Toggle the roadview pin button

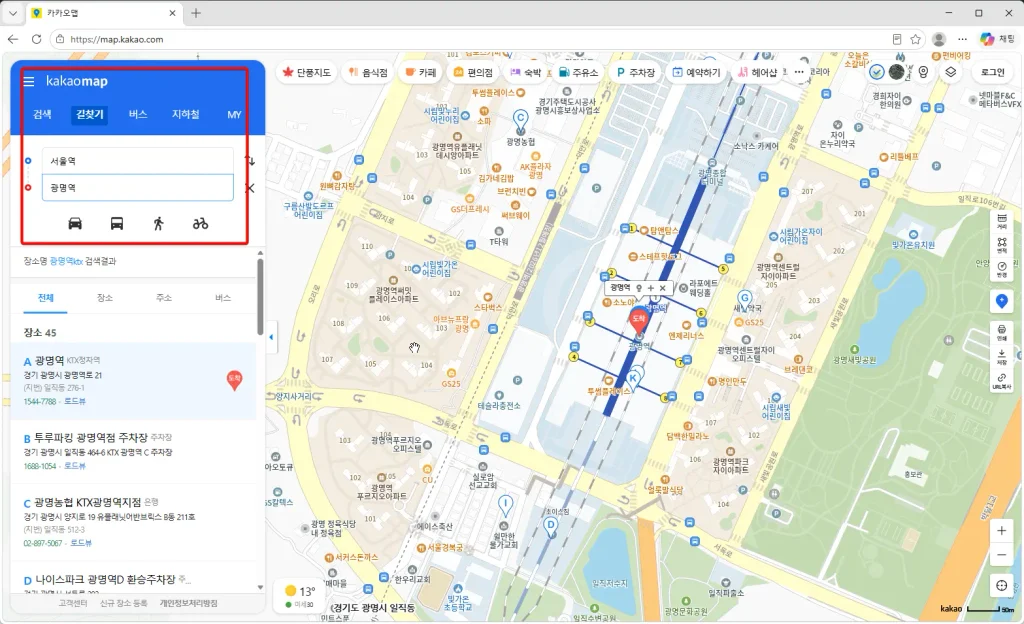(x=923, y=72)
